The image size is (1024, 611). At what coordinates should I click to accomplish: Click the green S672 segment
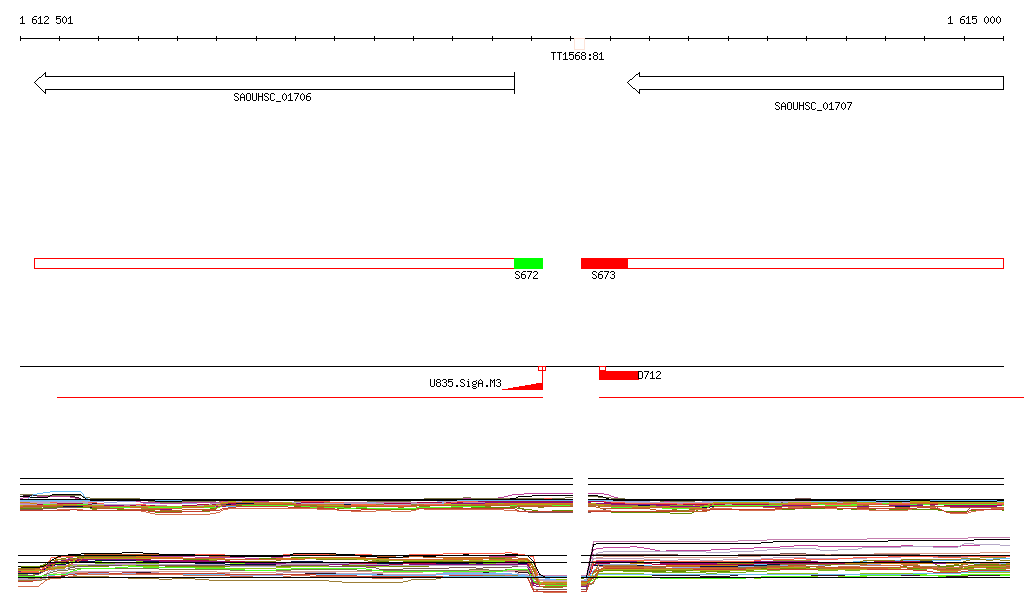pyautogui.click(x=528, y=264)
